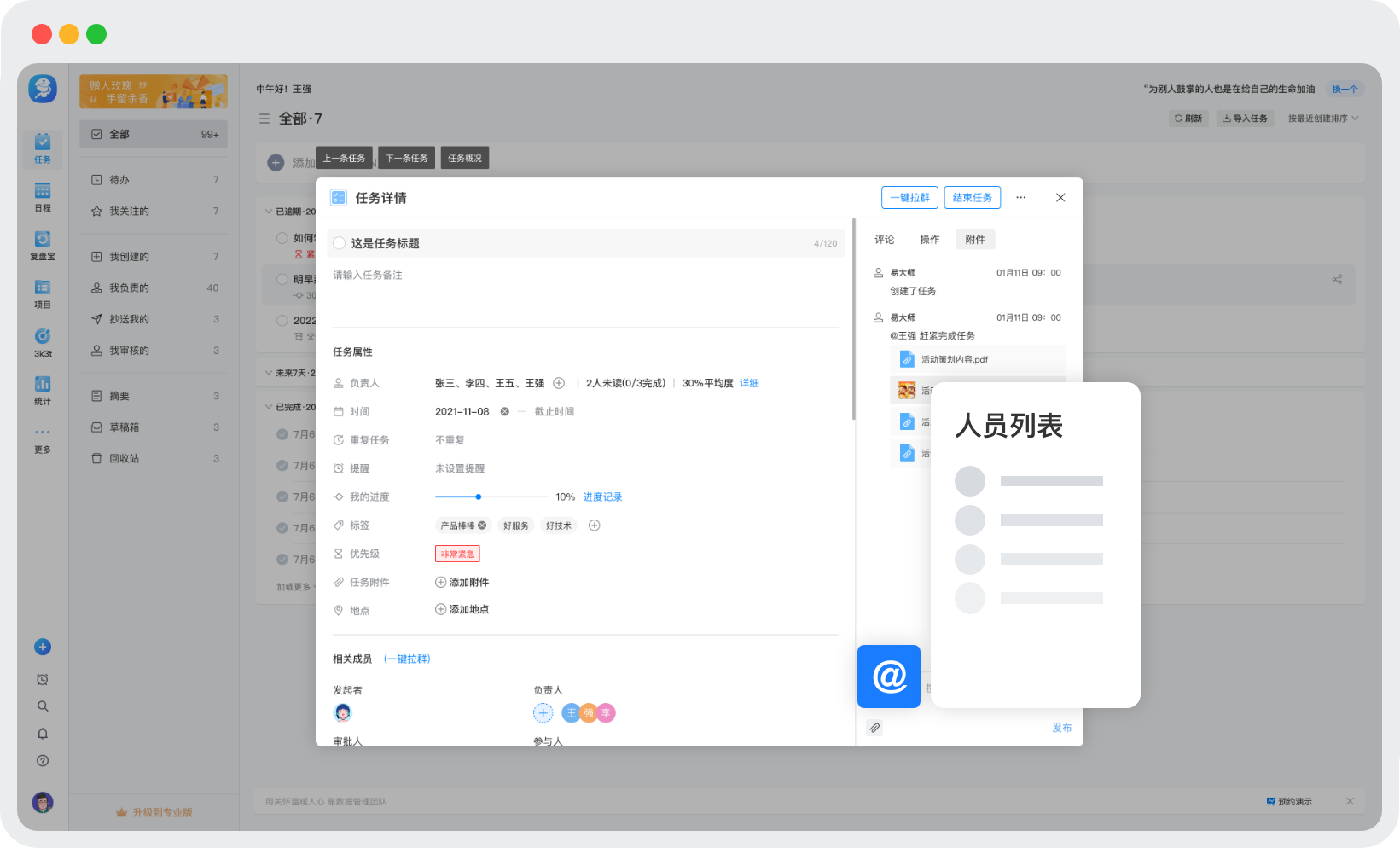Remove the 产品棒棒 tag
Image resolution: width=1400 pixels, height=848 pixels.
coord(482,526)
